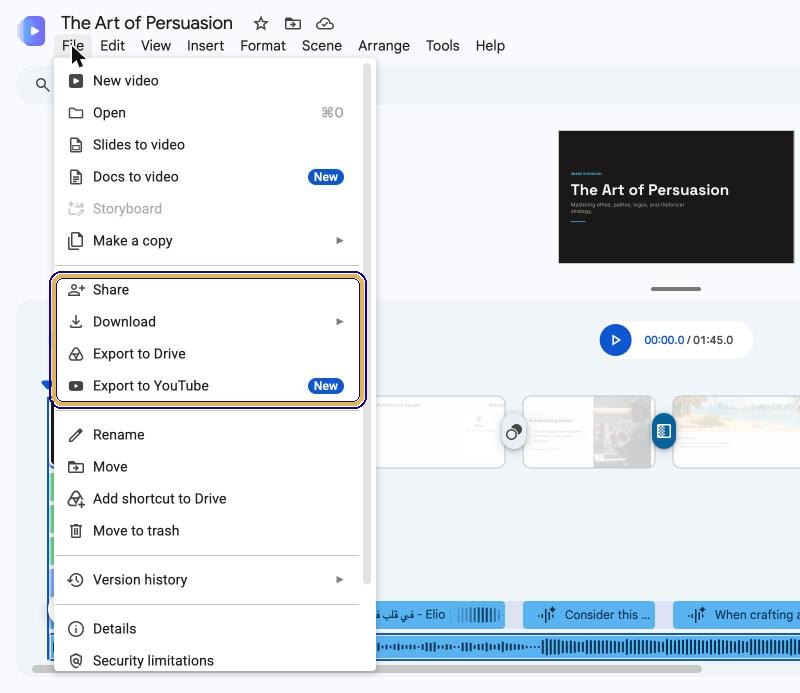Choose Move to trash
This screenshot has width=800, height=693.
208,531
